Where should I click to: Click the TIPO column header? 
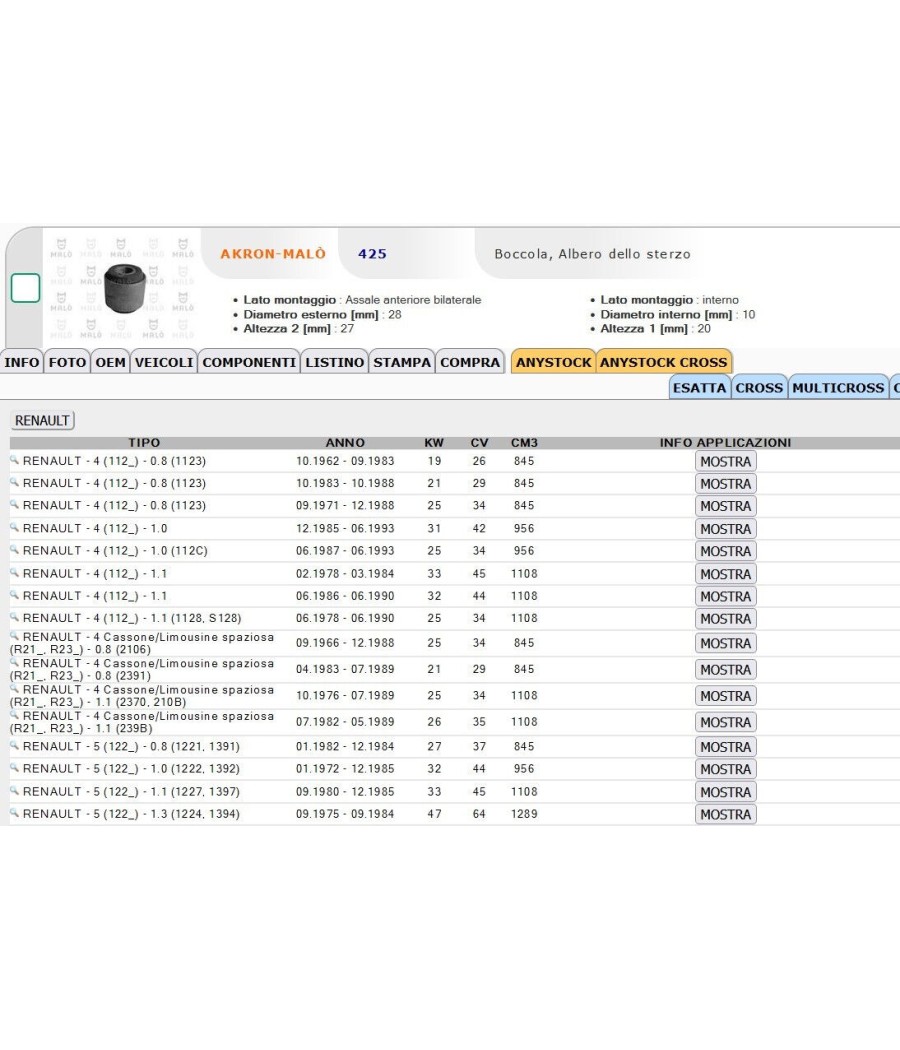point(144,443)
